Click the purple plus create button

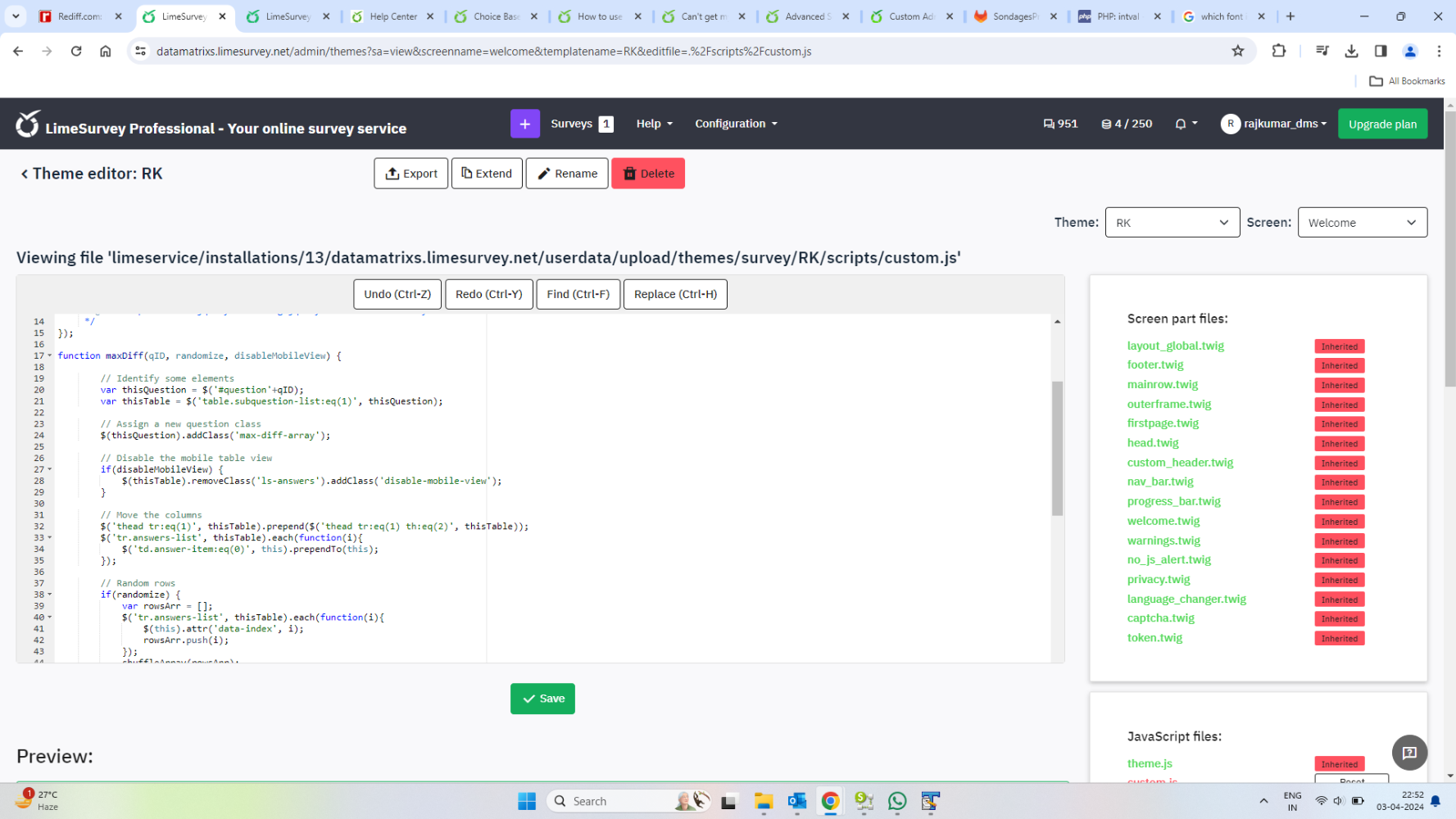pyautogui.click(x=525, y=124)
